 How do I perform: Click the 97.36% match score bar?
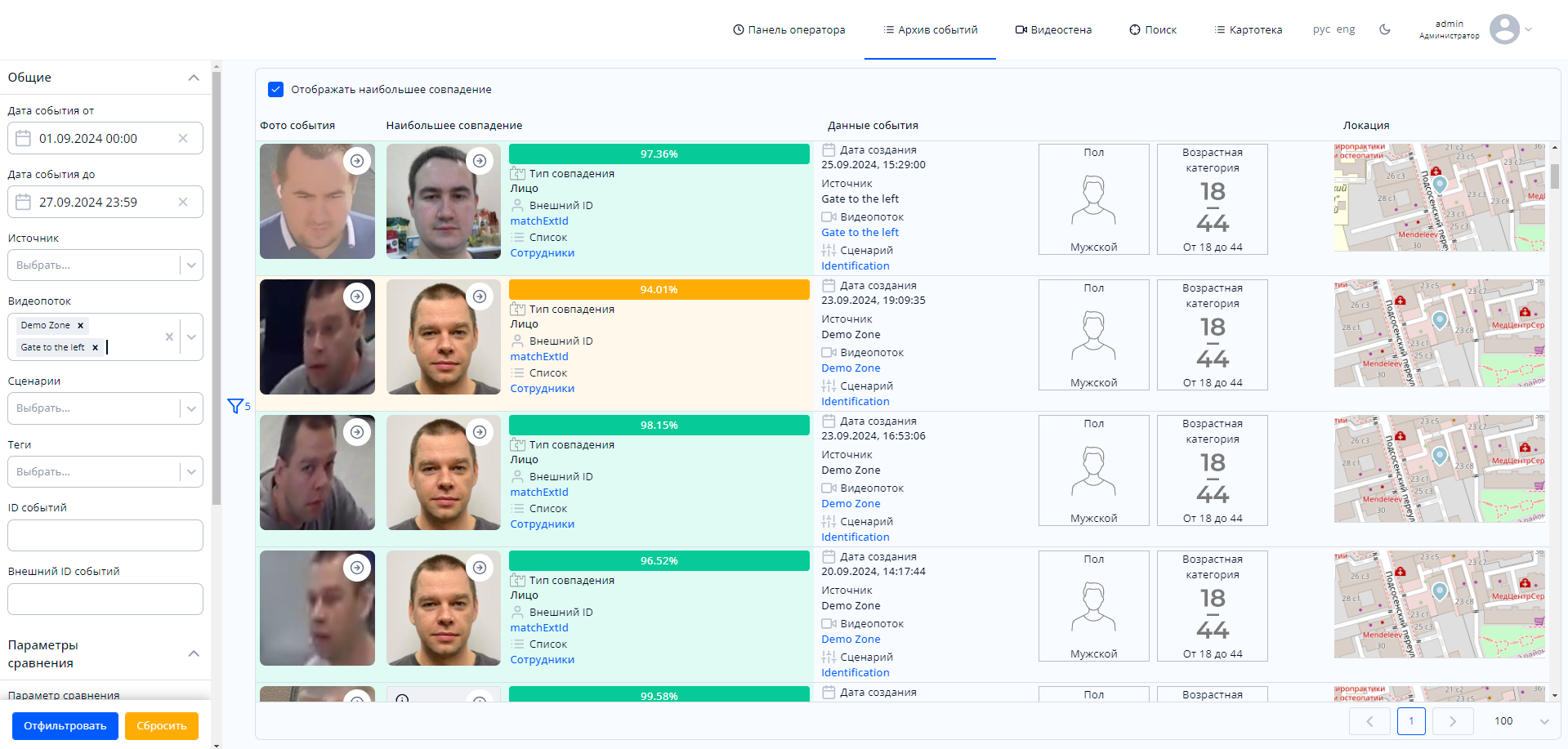659,154
